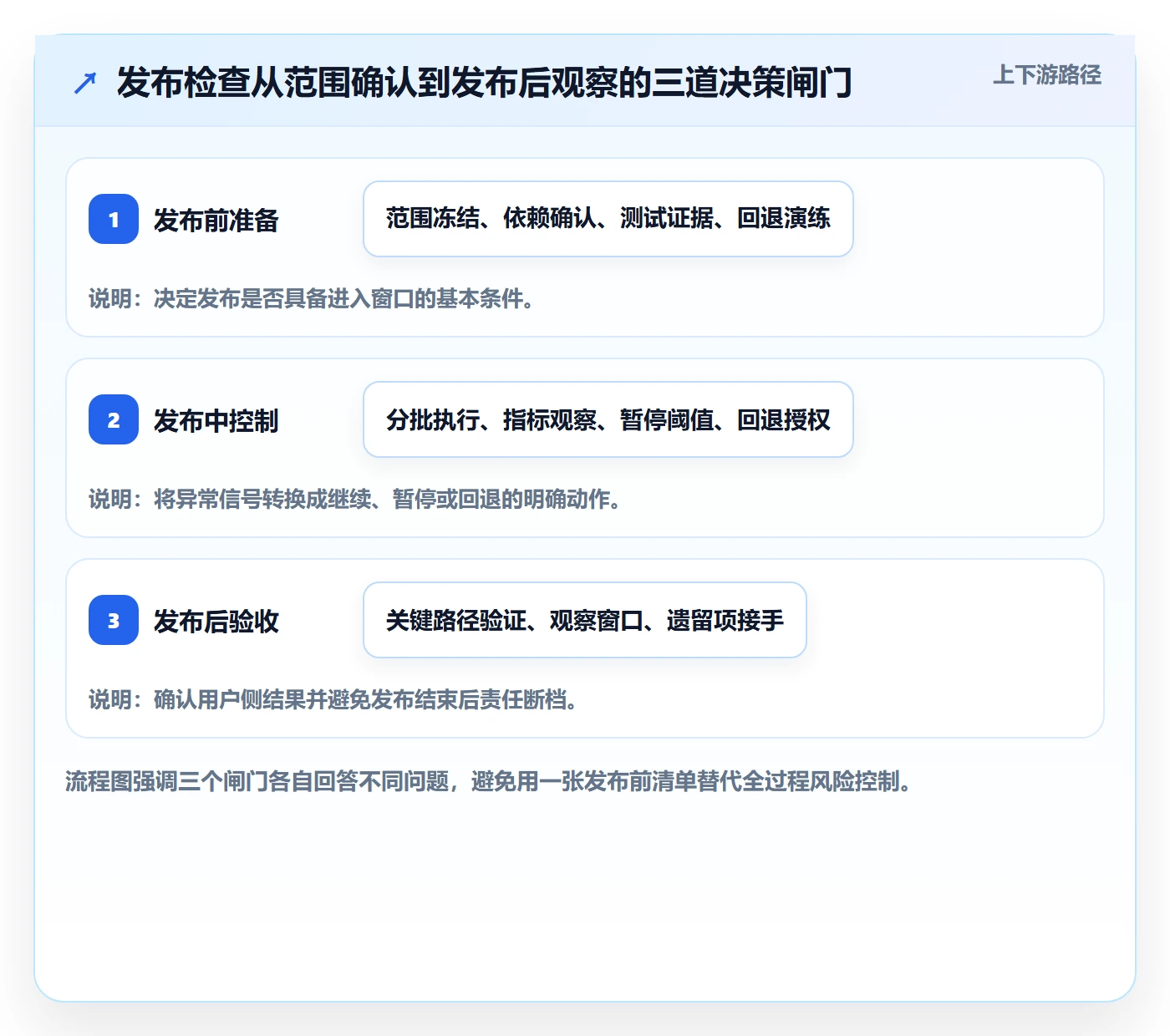Click the 发布中控制 step heading

click(216, 420)
